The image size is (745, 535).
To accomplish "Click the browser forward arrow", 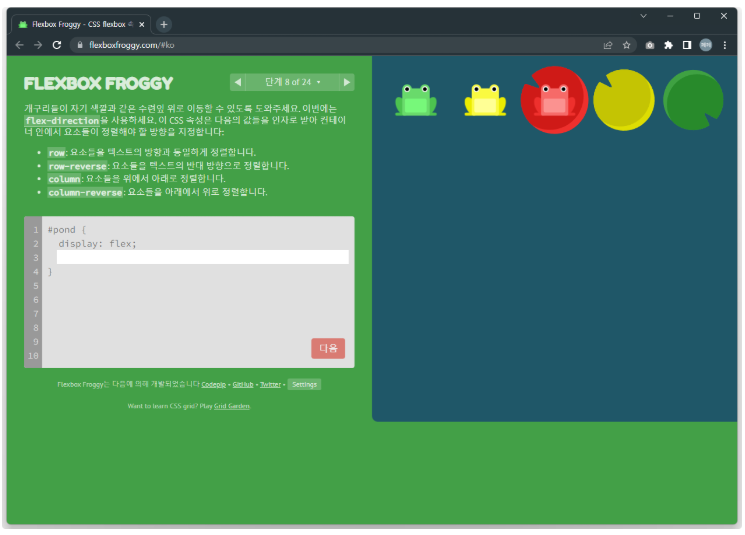I will 38,45.
